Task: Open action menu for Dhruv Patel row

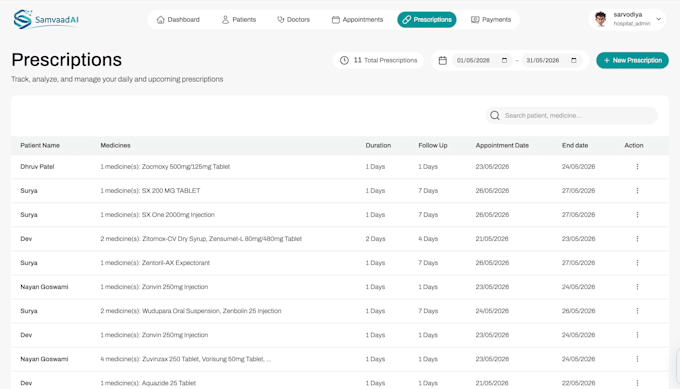Action: [637, 167]
